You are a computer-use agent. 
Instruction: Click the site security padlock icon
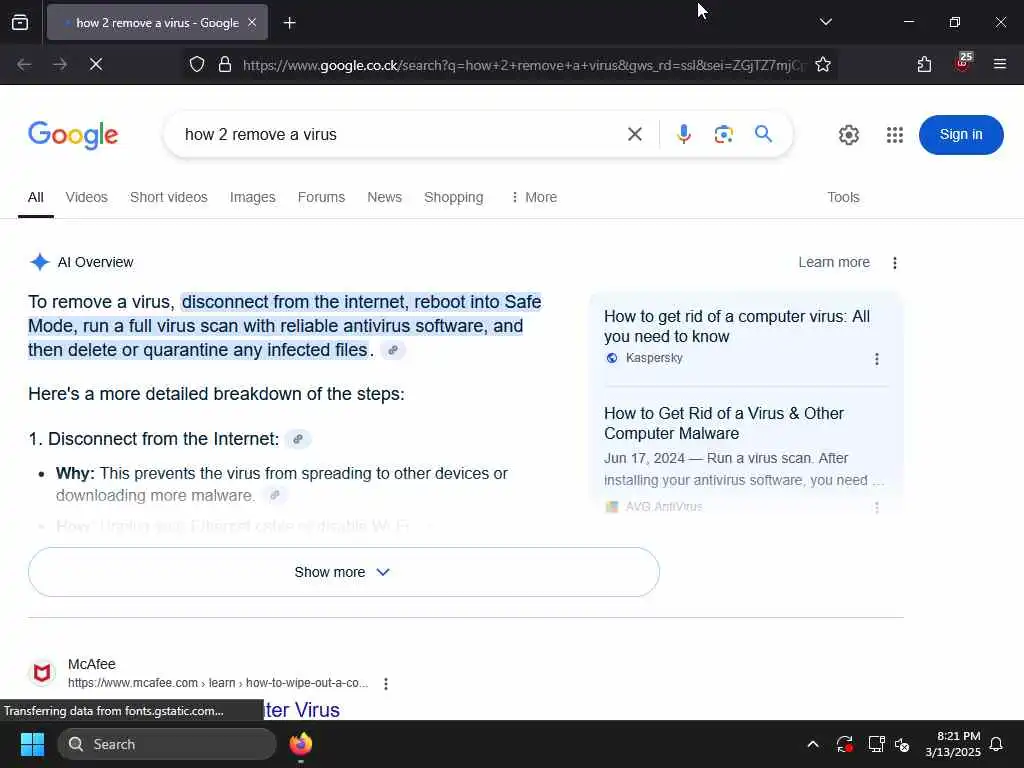225,64
